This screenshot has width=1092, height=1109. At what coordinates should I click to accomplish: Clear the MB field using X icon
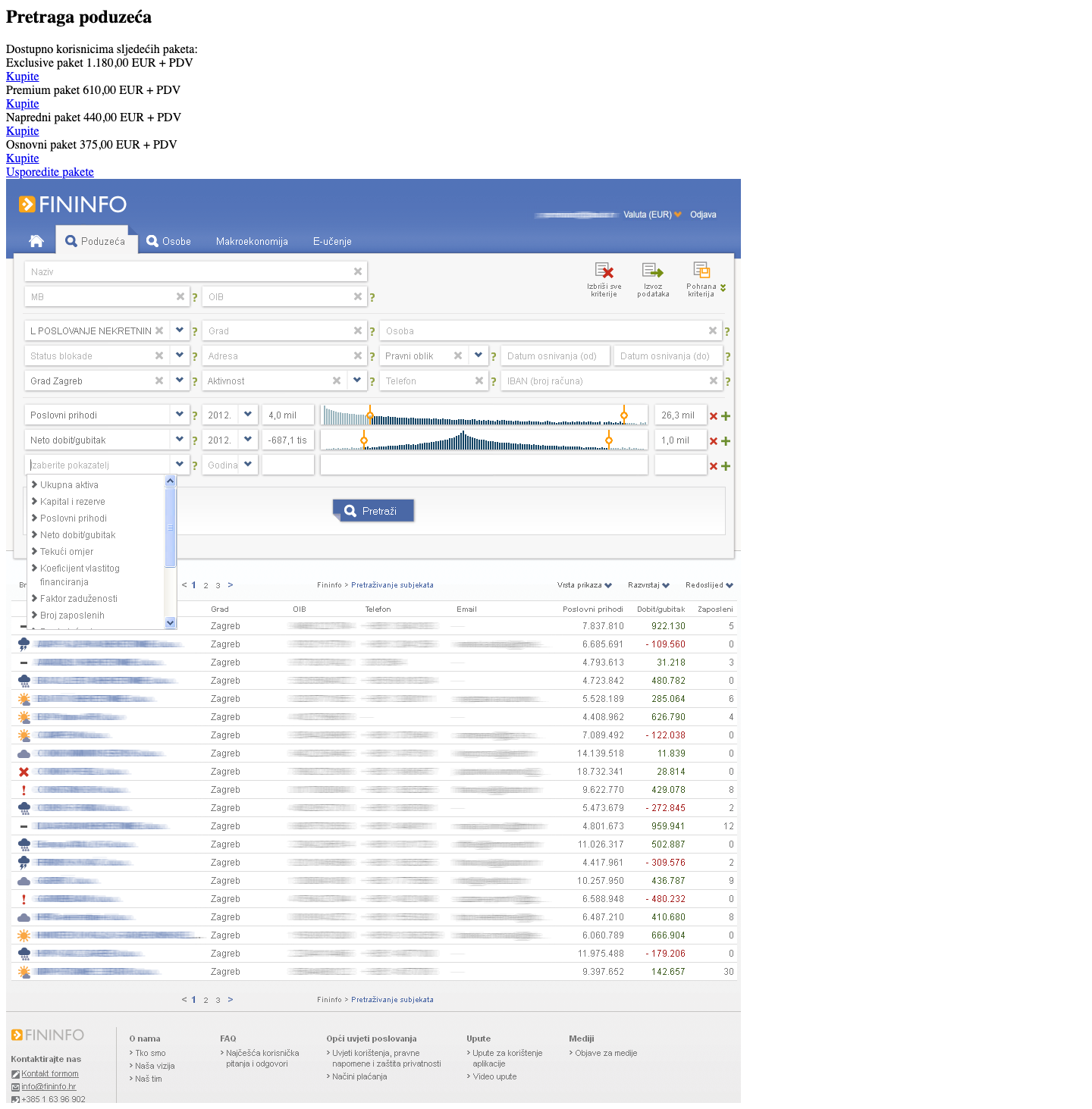point(180,296)
